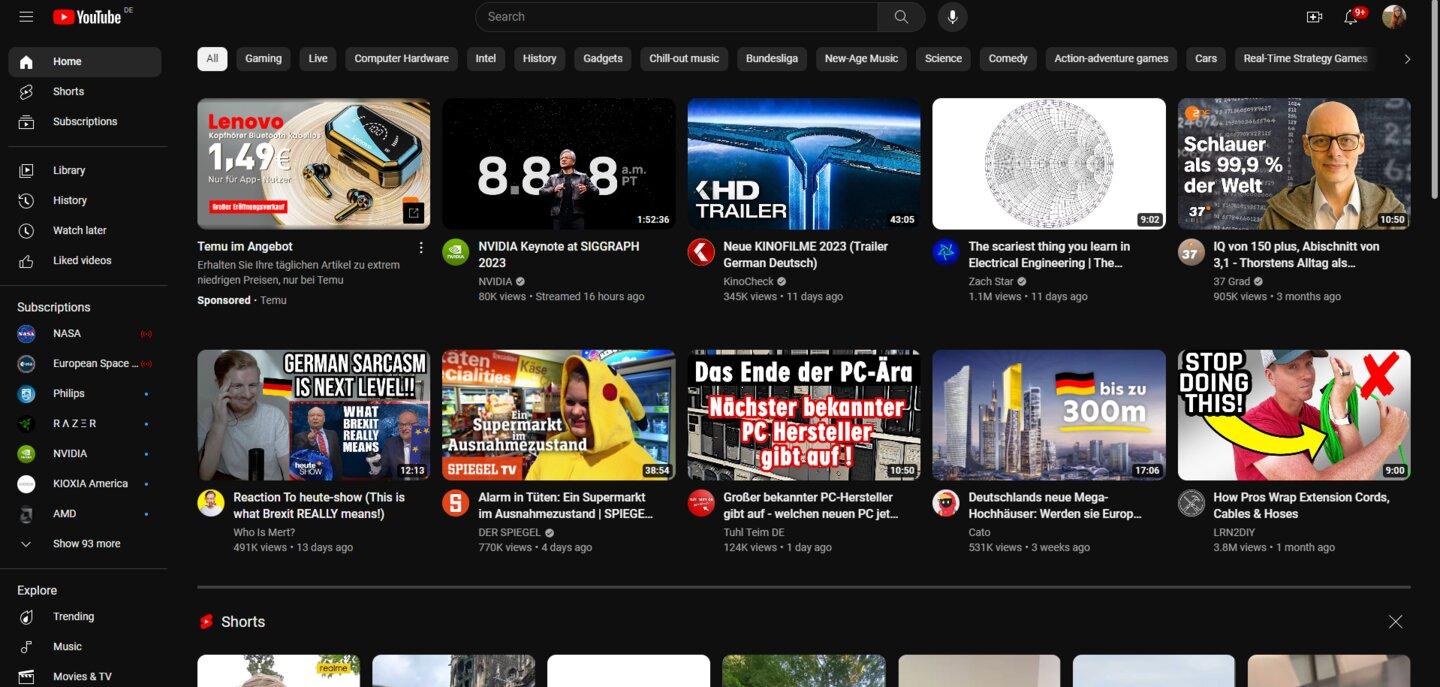Viewport: 1440px width, 687px height.
Task: Select the Cars filter chip
Action: pyautogui.click(x=1206, y=59)
